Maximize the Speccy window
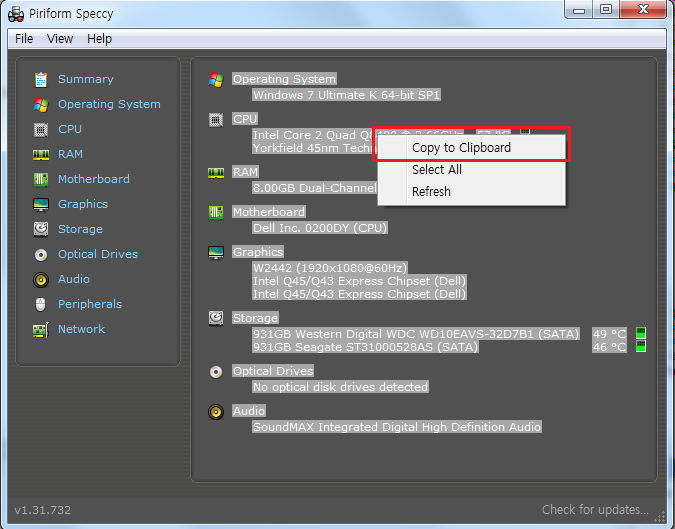This screenshot has width=675, height=529. [x=606, y=9]
